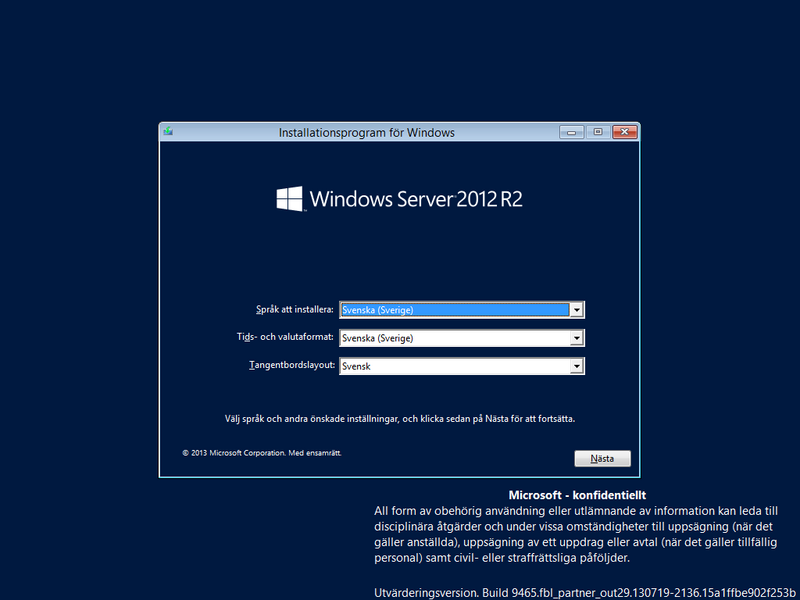Click the Tids- och valutaformat label
Image resolution: width=800 pixels, height=600 pixels.
[x=285, y=337]
